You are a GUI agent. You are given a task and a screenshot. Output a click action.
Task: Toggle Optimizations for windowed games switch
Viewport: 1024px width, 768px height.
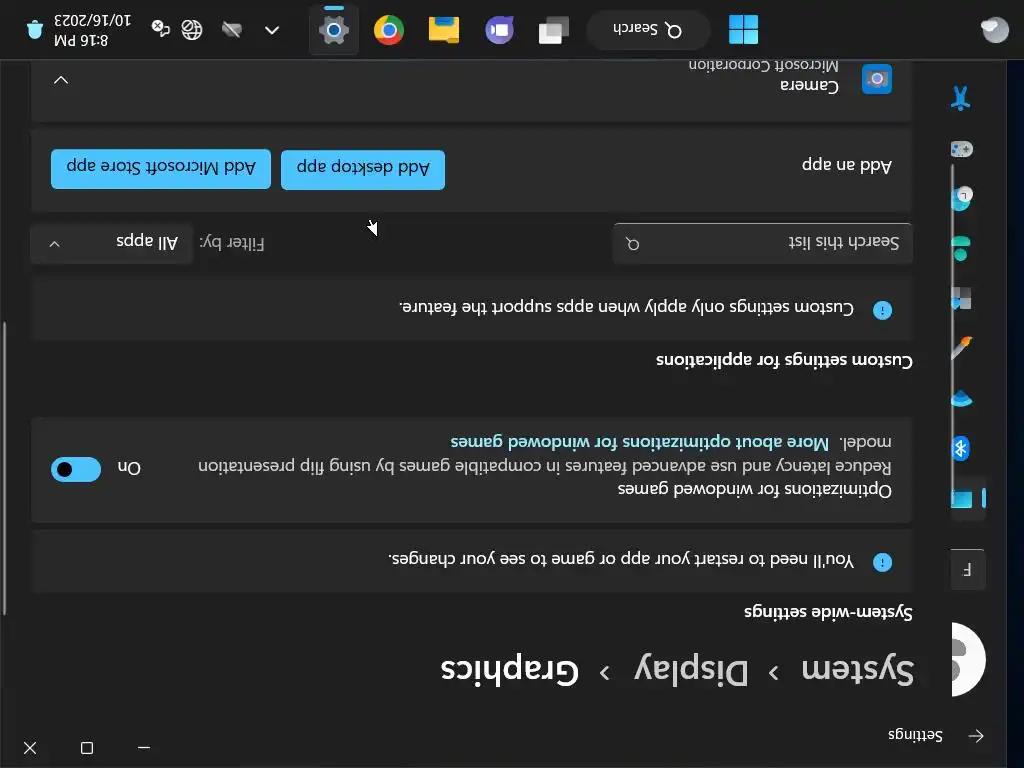[x=76, y=469]
